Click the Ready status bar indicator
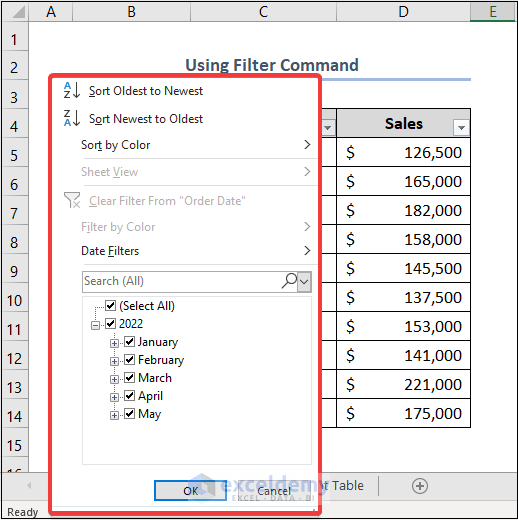518x520 pixels. (22, 512)
